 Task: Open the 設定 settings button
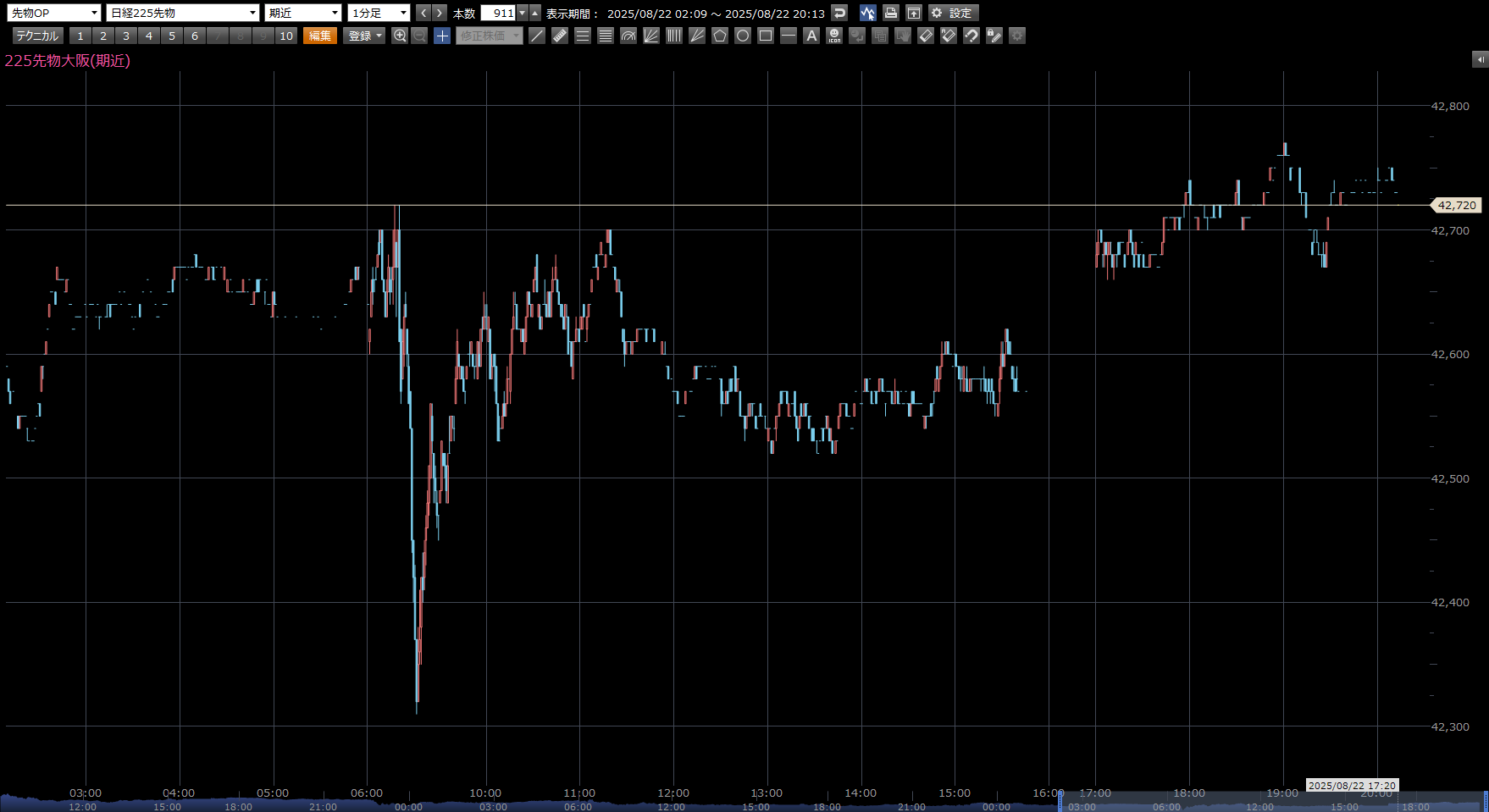tap(953, 13)
